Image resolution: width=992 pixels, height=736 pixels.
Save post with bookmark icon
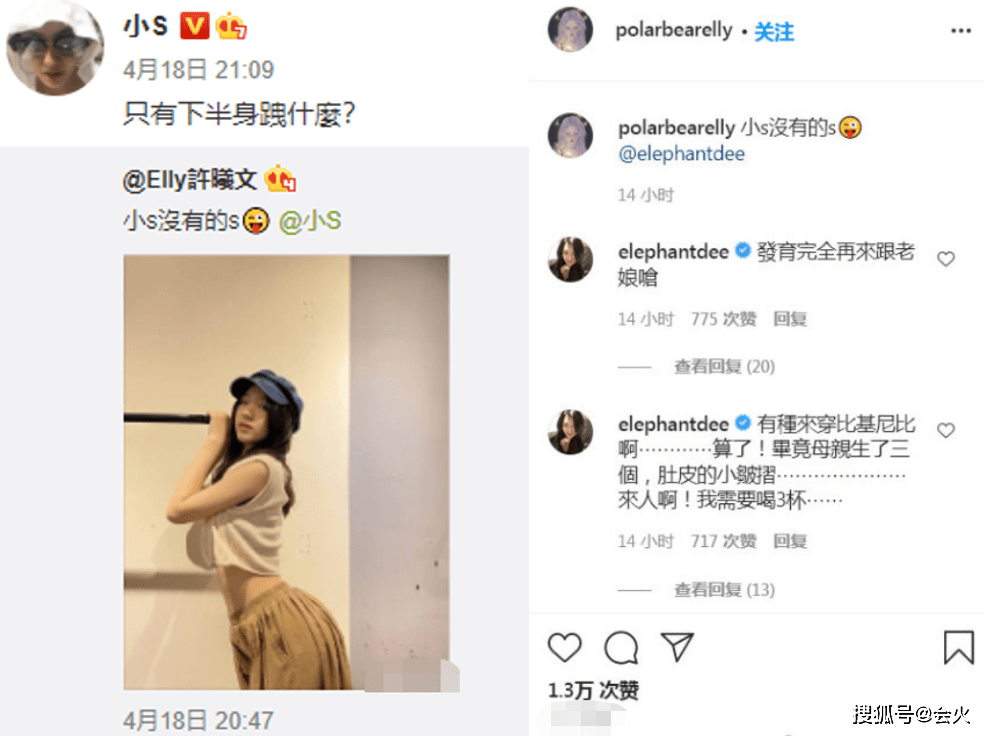click(x=958, y=647)
